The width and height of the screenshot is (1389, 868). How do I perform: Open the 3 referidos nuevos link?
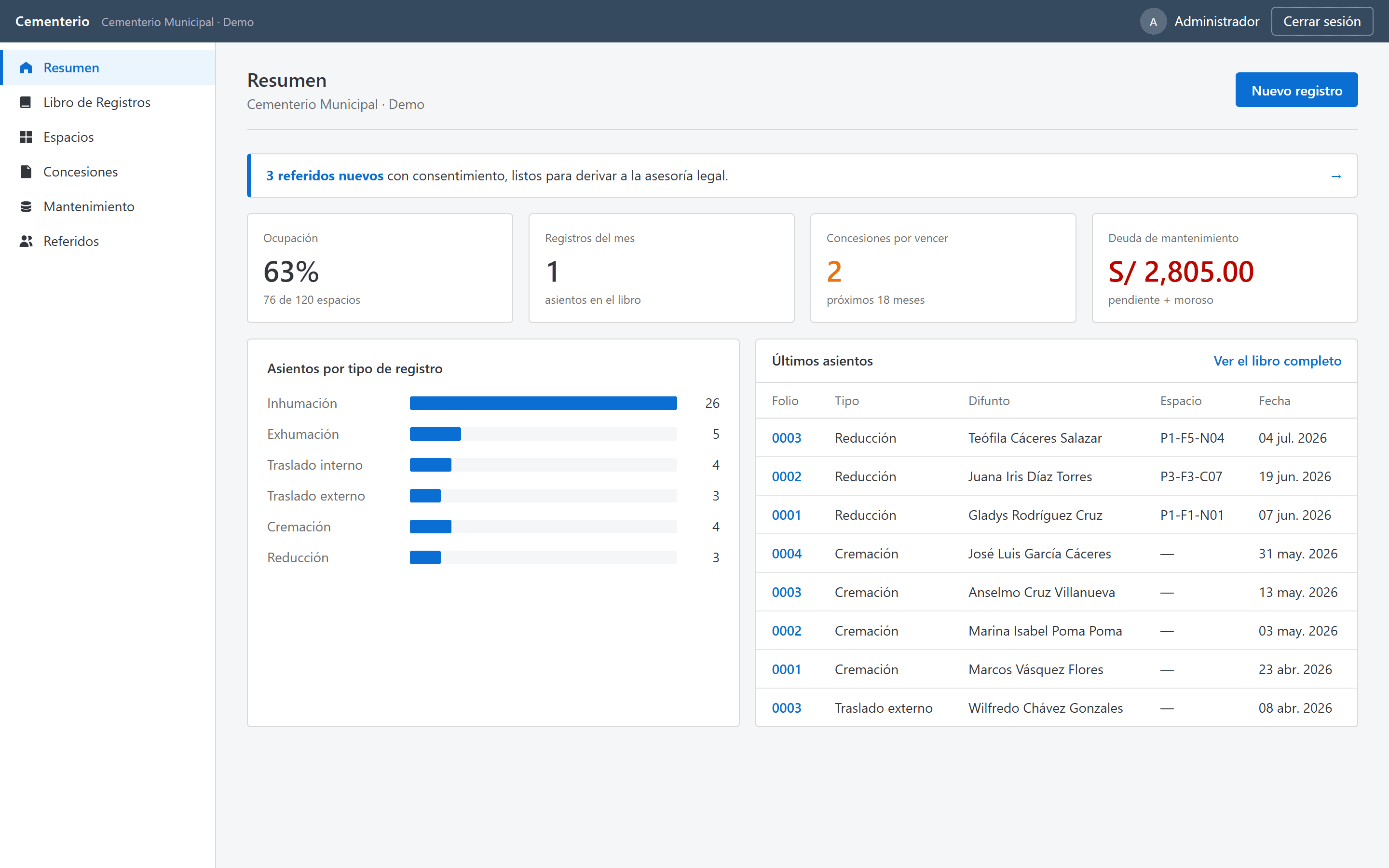[x=324, y=176]
